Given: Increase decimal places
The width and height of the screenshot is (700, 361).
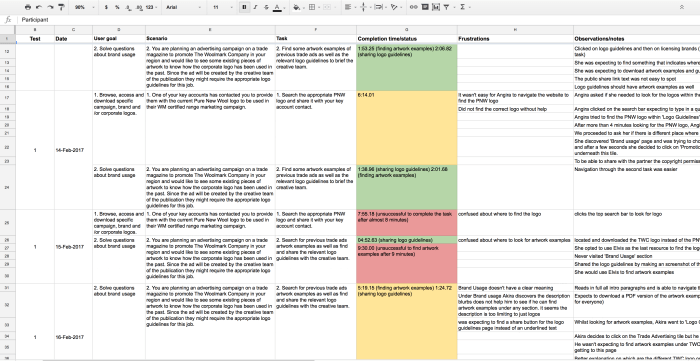Looking at the screenshot, I should 139,7.
